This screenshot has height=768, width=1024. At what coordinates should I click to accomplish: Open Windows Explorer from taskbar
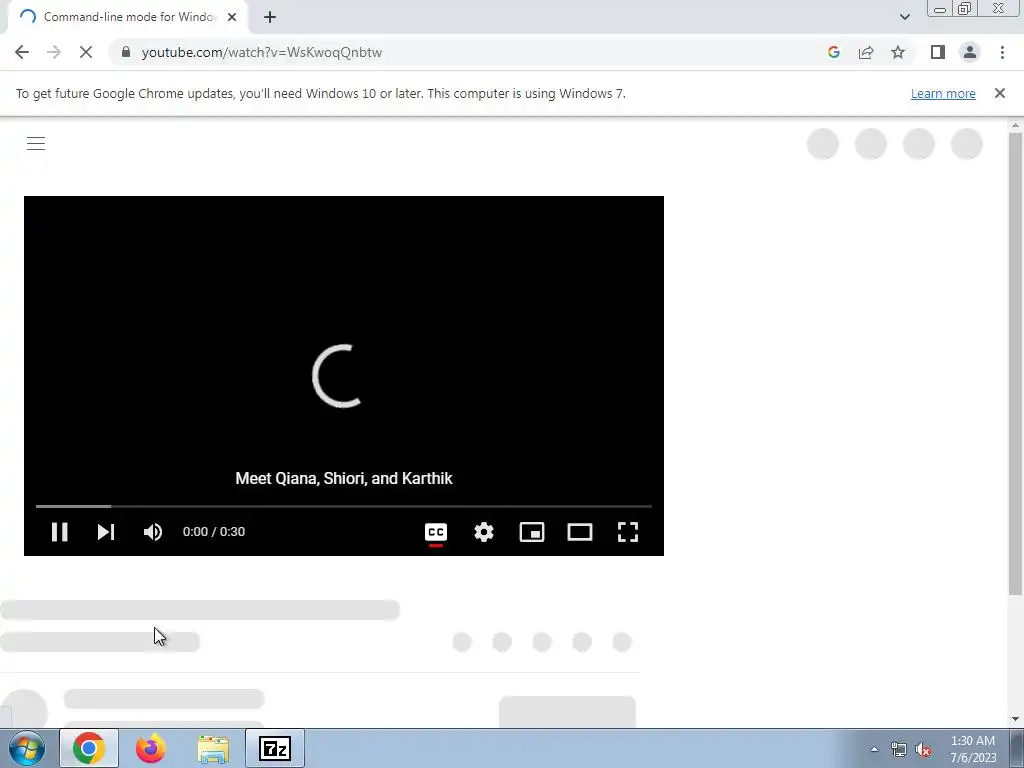point(213,748)
